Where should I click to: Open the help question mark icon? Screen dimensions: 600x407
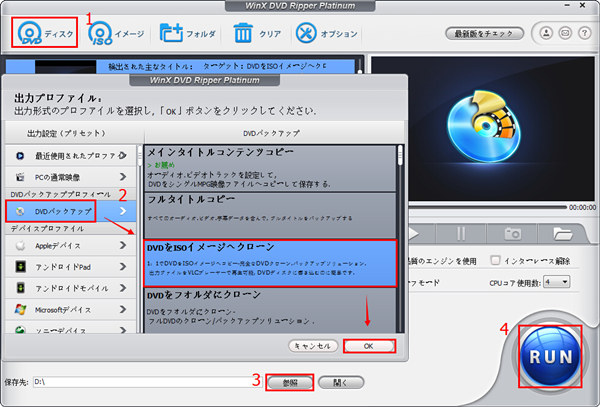click(584, 33)
